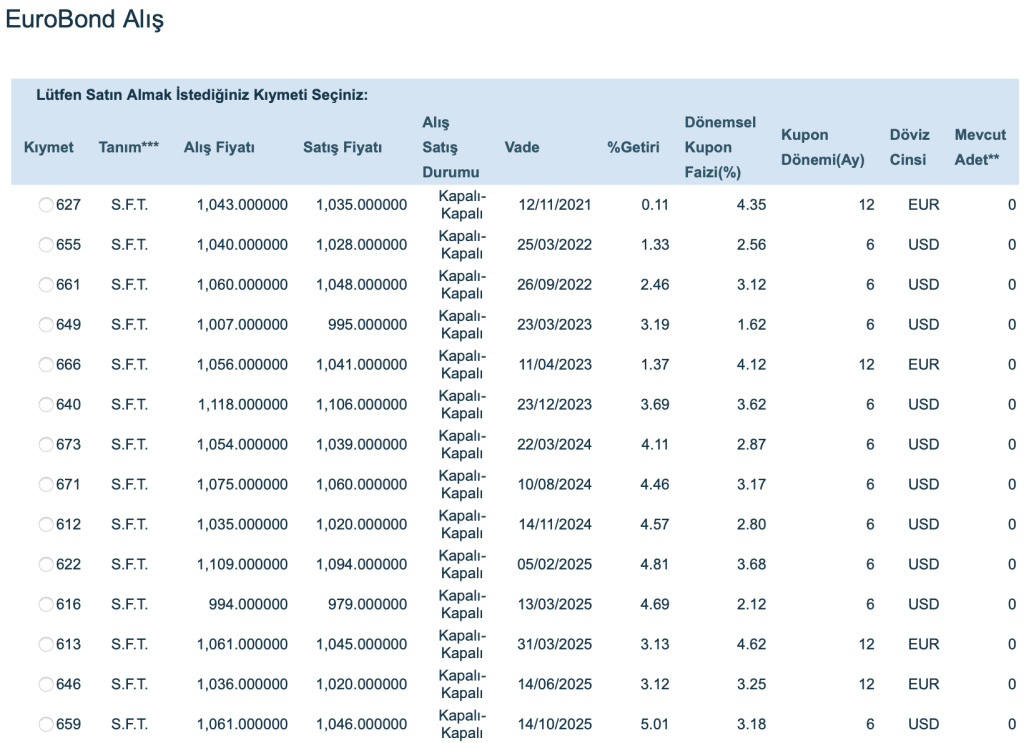This screenshot has width=1024, height=743.
Task: Click the Kıymet column header
Action: 49,148
